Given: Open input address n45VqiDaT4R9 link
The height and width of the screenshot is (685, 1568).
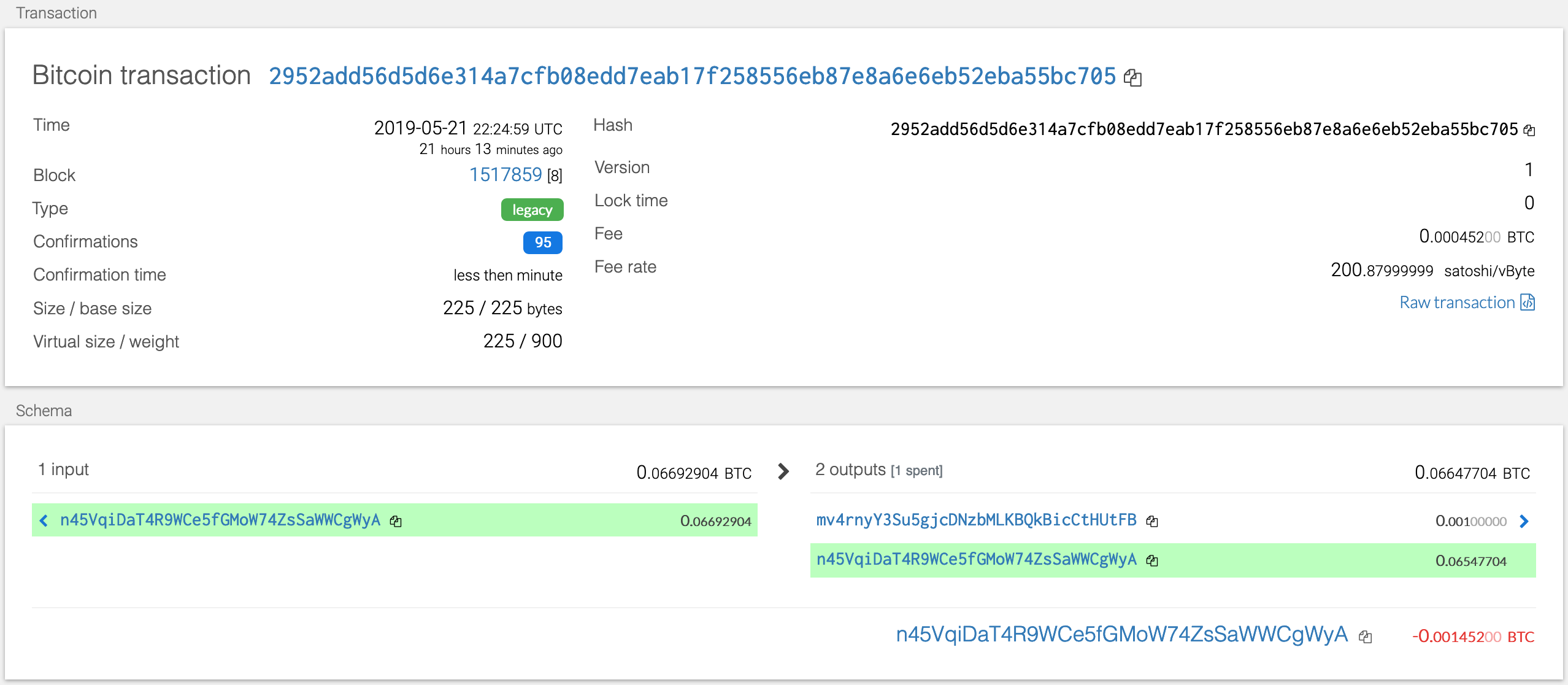Looking at the screenshot, I should click(x=220, y=521).
